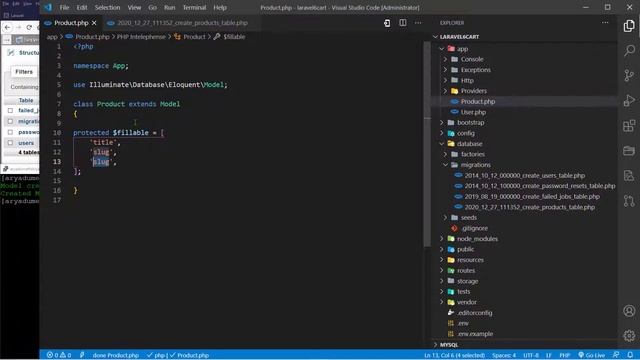This screenshot has width=640, height=360.
Task: Close the Product.php tab
Action: click(x=94, y=23)
